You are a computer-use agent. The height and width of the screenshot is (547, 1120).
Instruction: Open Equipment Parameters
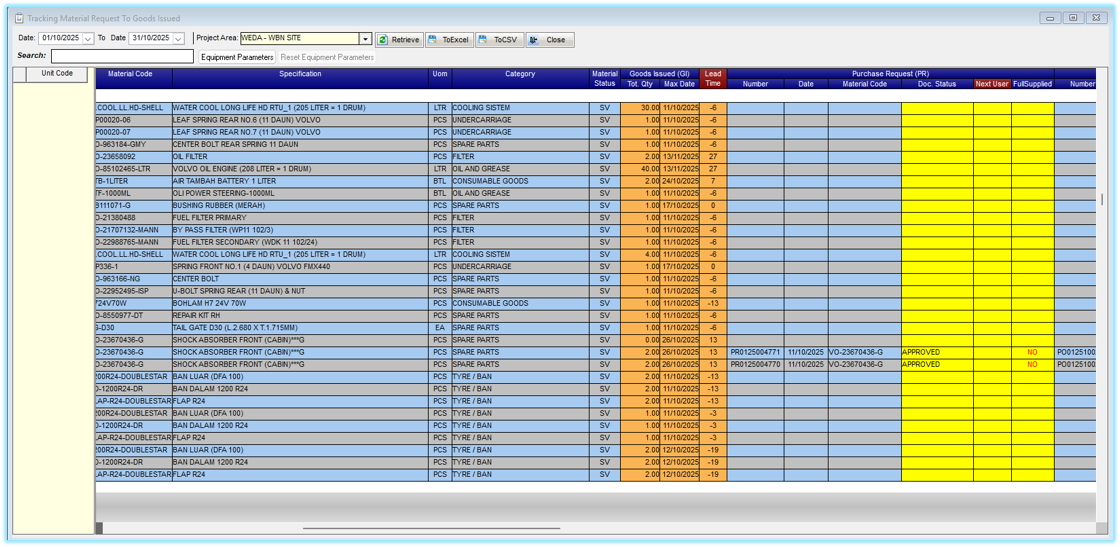tap(236, 57)
